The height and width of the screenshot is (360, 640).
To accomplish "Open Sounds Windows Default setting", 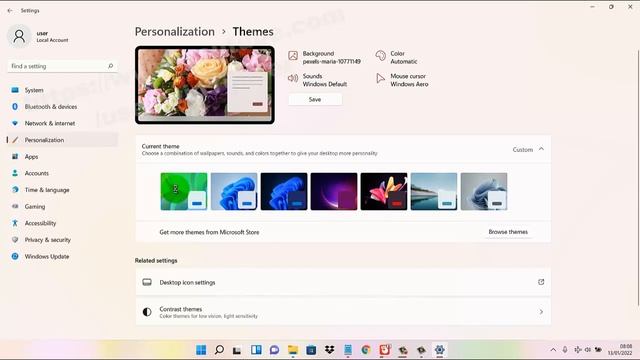I will point(318,80).
